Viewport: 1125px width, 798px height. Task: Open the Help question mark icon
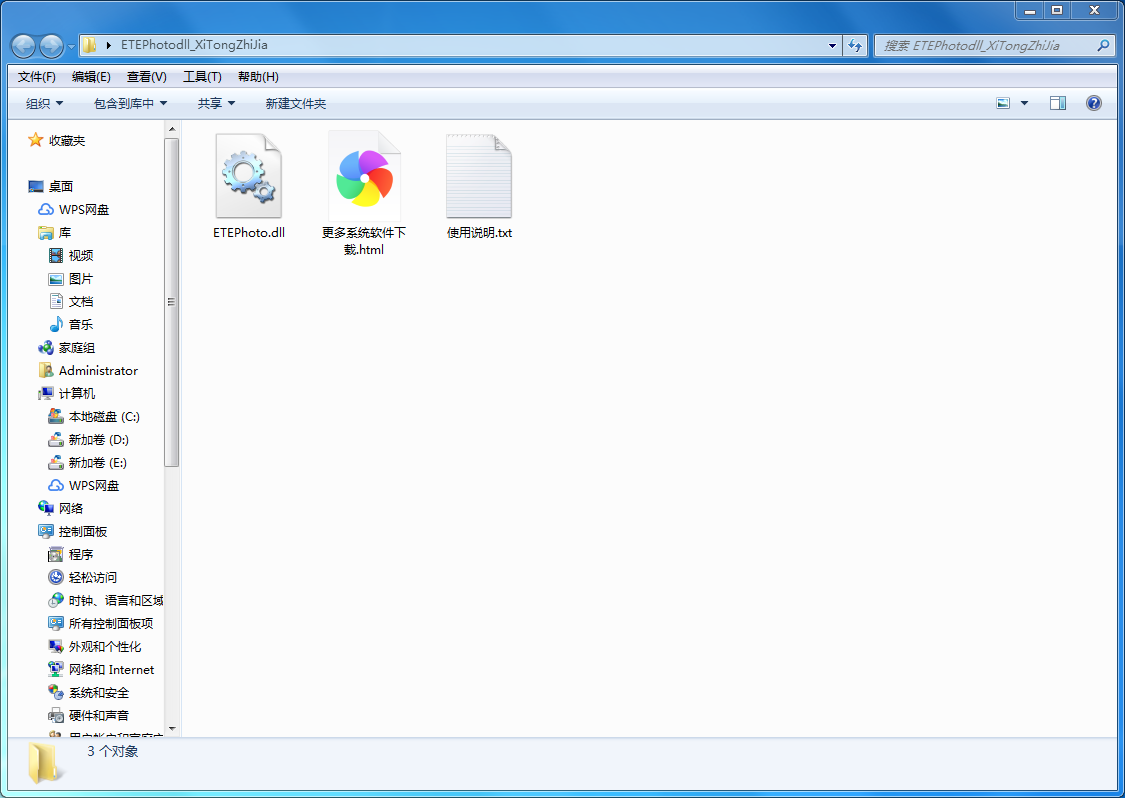(1093, 103)
